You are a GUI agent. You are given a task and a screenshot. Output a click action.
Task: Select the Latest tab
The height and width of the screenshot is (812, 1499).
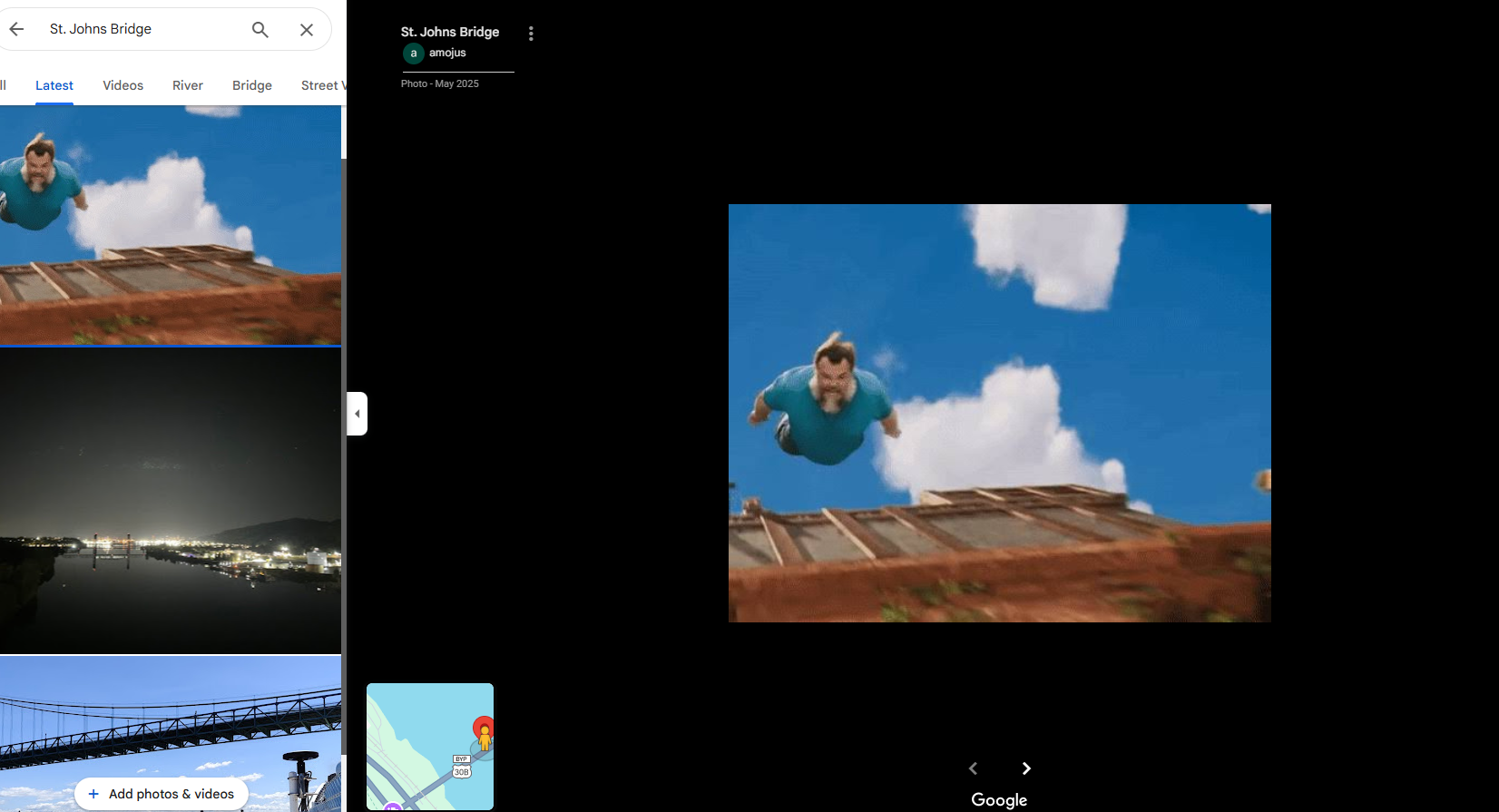tap(54, 85)
